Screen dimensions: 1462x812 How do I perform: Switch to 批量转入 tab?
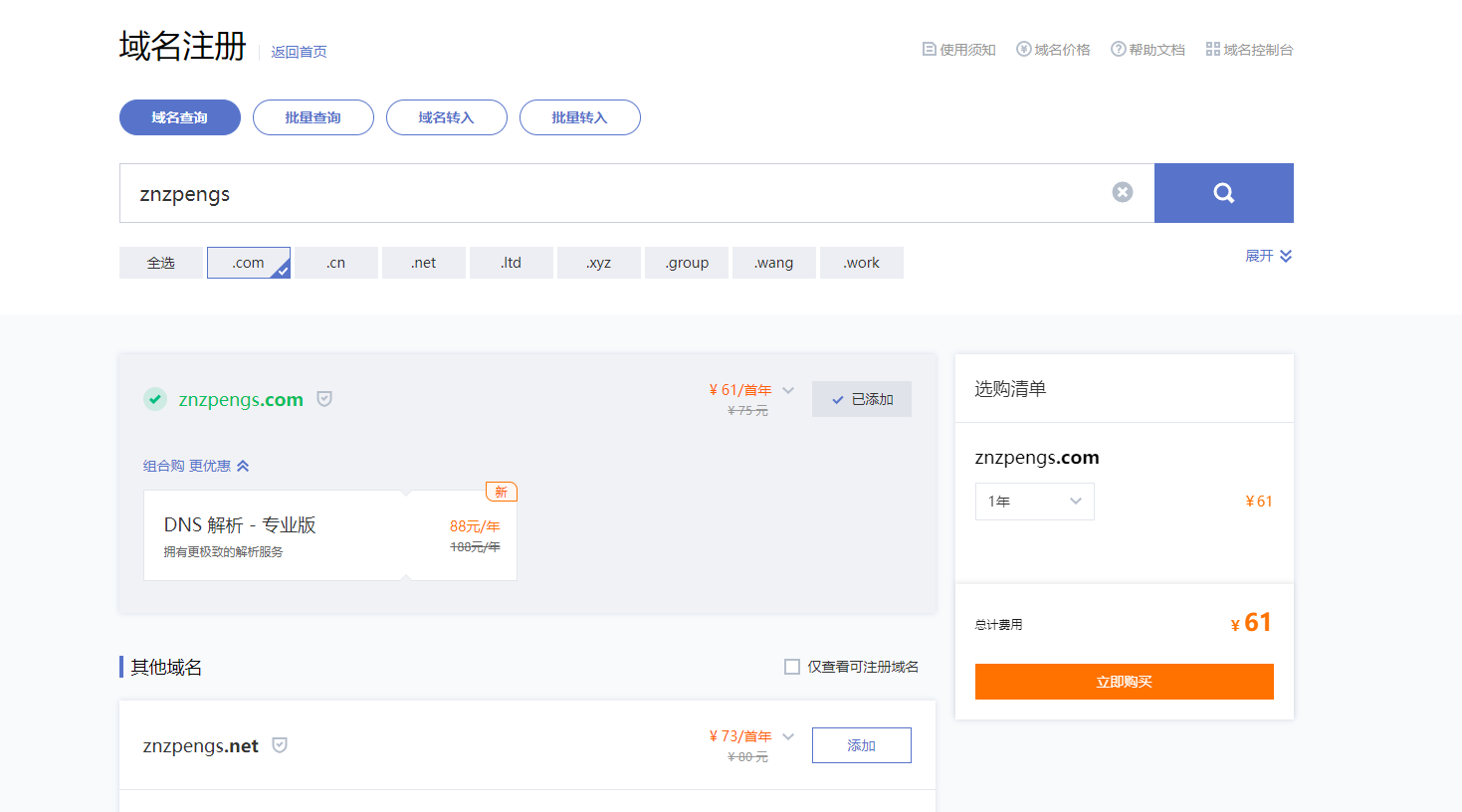[580, 117]
